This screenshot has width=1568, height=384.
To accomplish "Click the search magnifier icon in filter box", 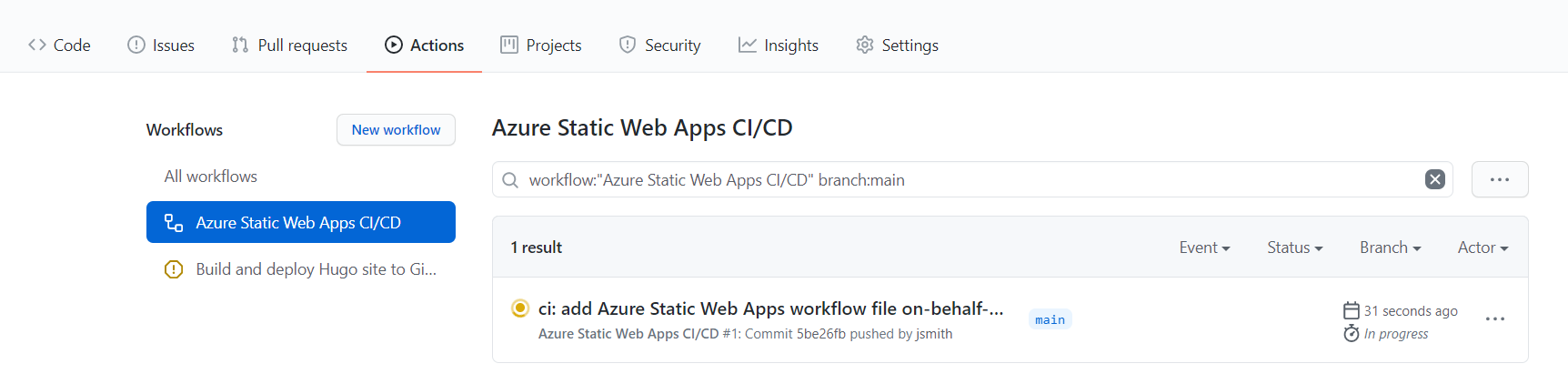I will coord(510,180).
